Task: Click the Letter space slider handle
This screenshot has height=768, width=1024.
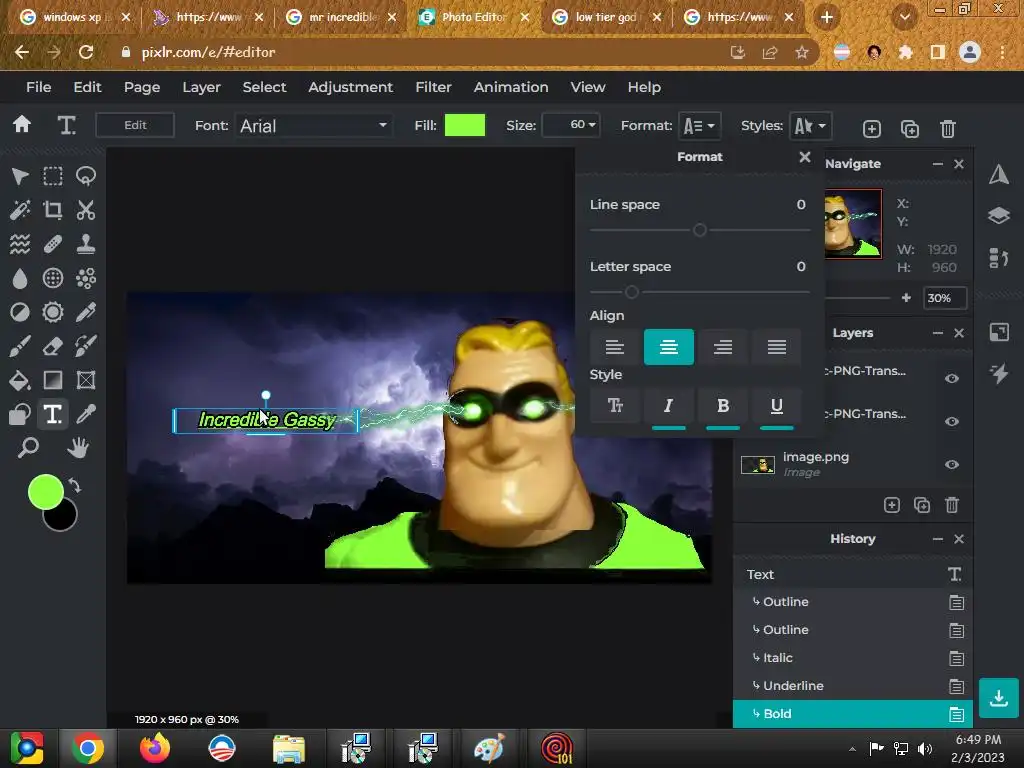Action: pos(632,292)
